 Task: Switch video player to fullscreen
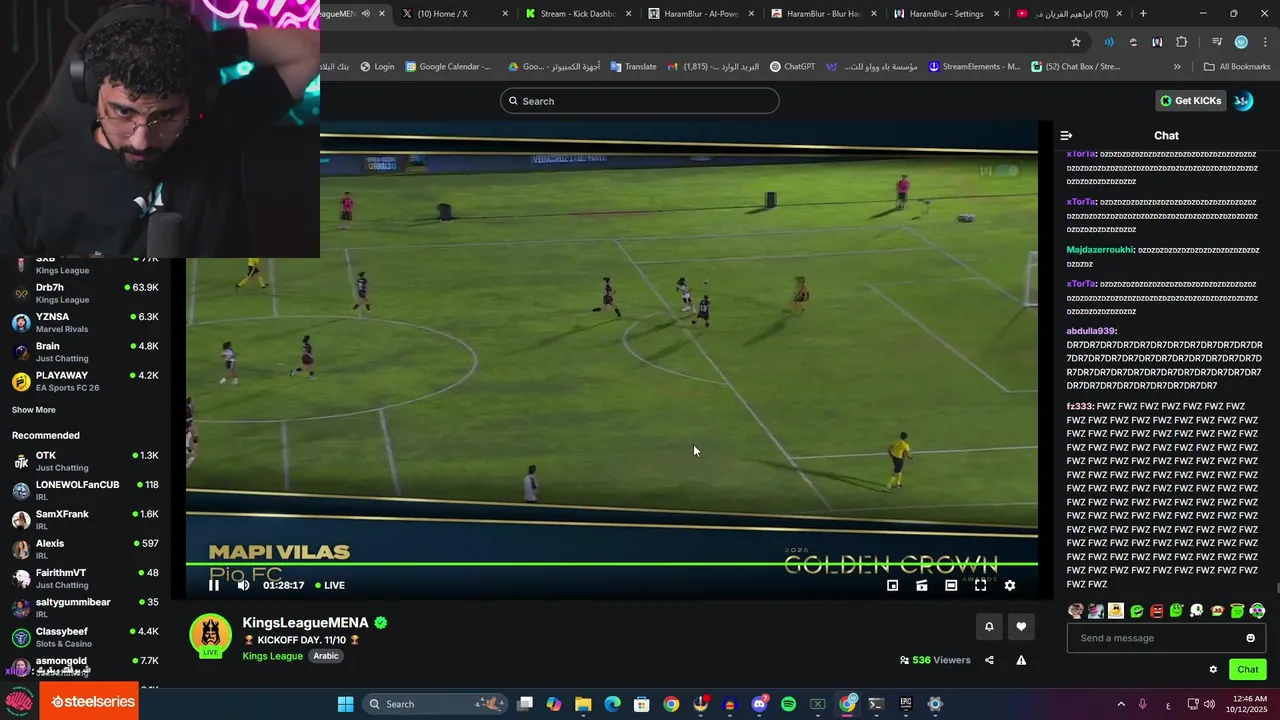pos(980,585)
